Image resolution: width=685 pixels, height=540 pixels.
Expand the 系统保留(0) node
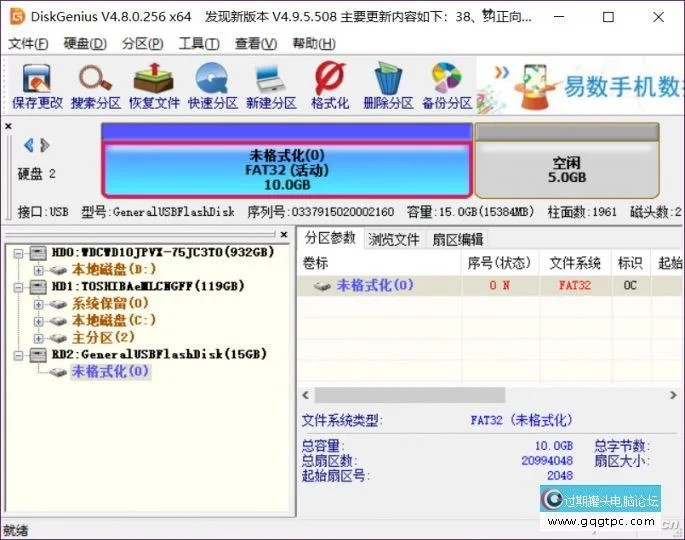pos(38,304)
